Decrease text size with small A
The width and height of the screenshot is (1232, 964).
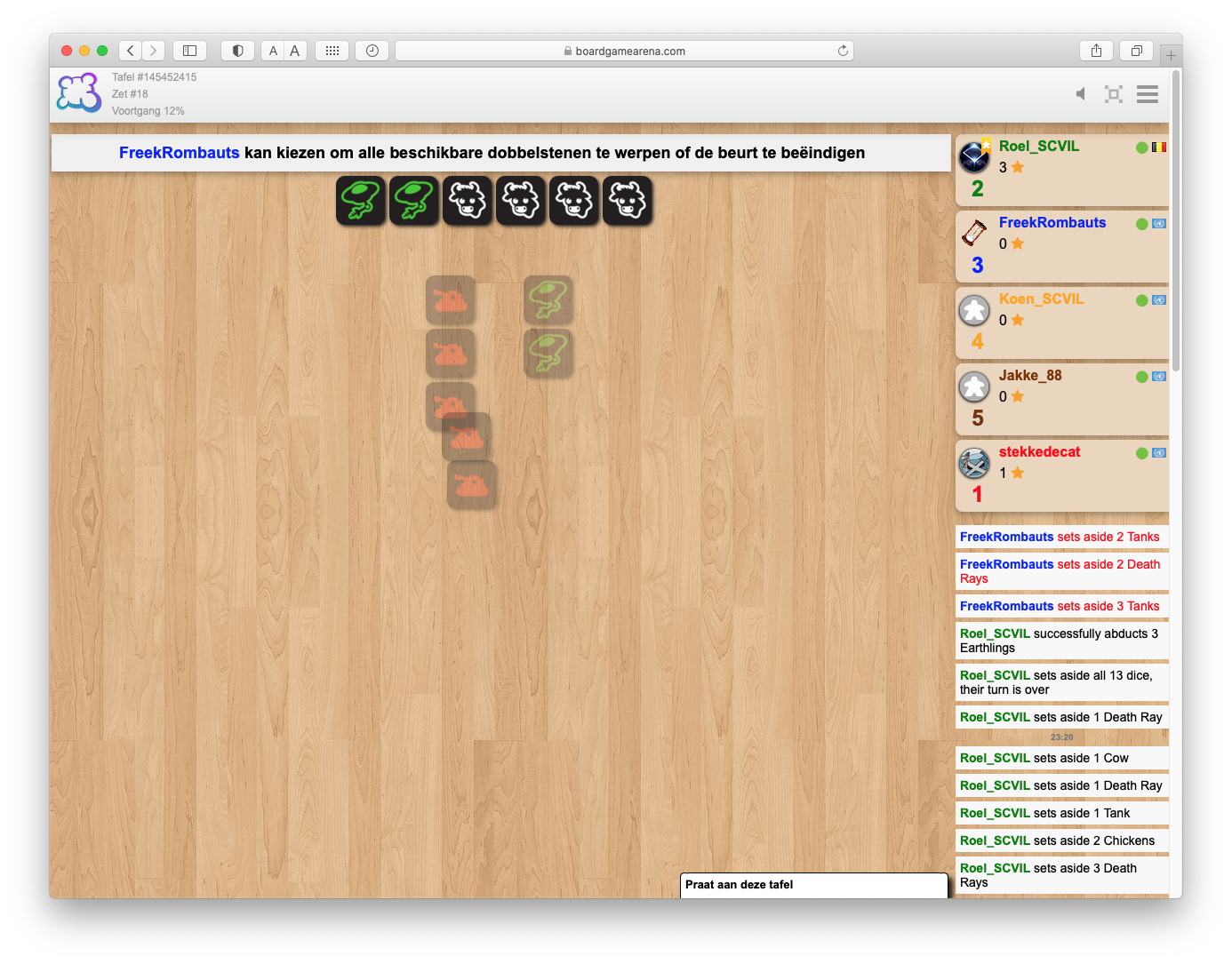[273, 51]
